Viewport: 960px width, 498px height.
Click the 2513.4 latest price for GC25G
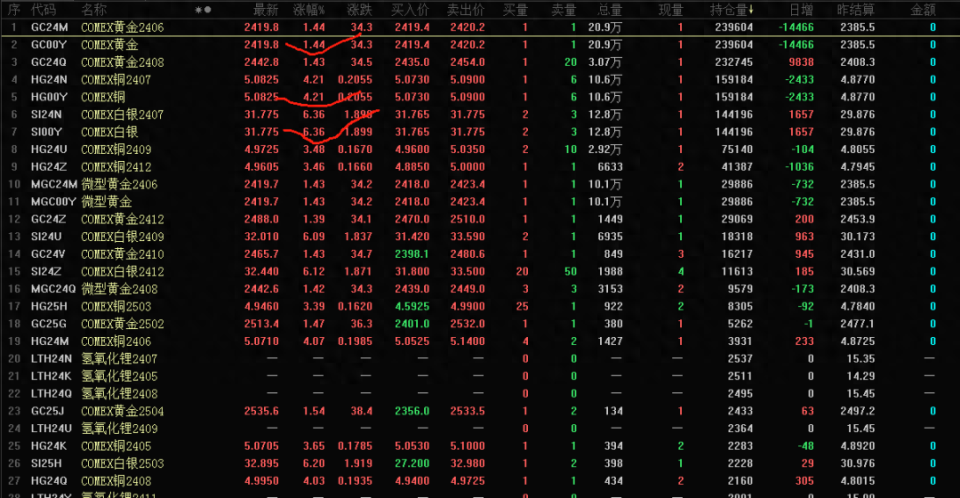[x=261, y=324]
